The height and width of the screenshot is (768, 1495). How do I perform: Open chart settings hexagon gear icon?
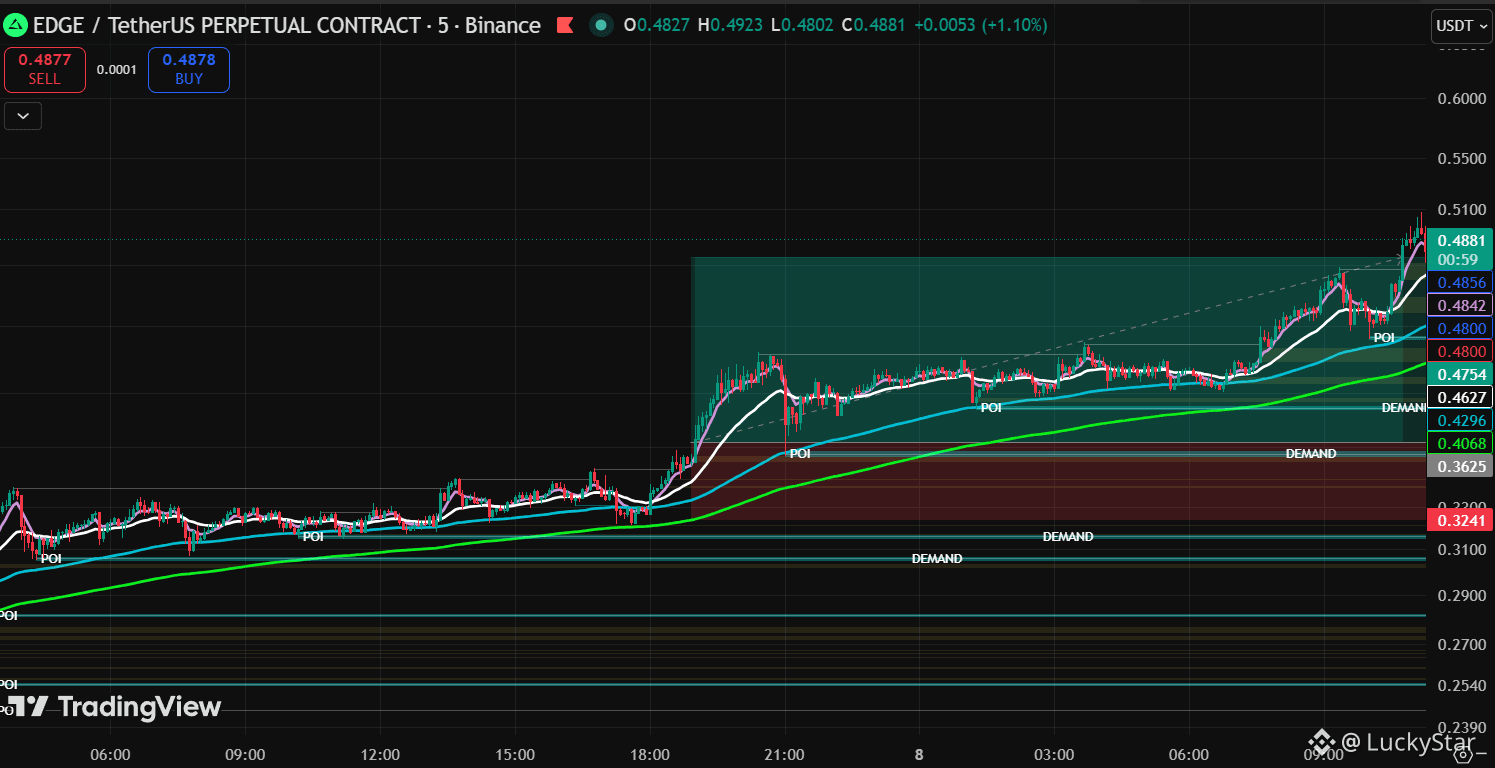[x=1463, y=755]
